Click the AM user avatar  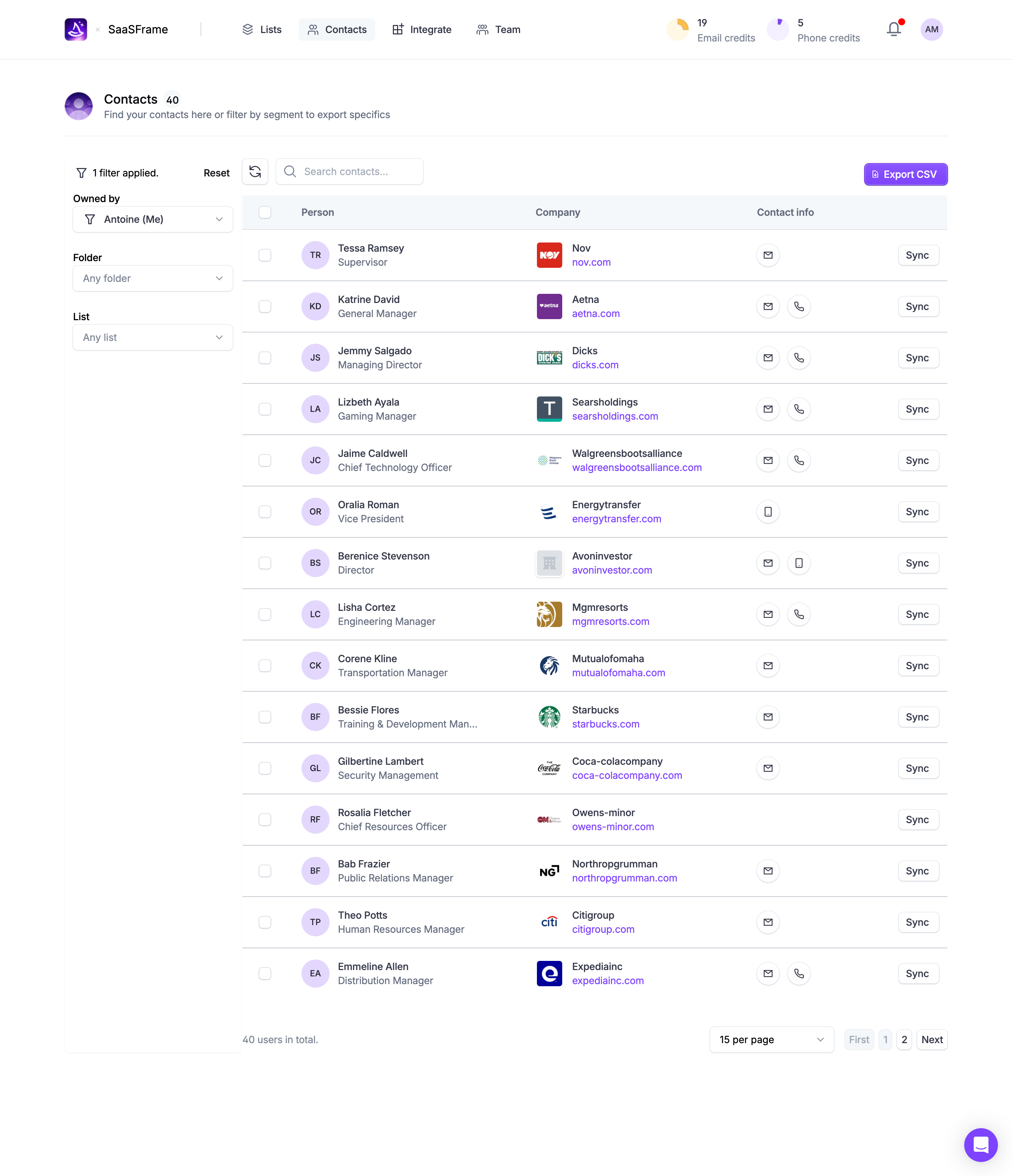click(932, 30)
